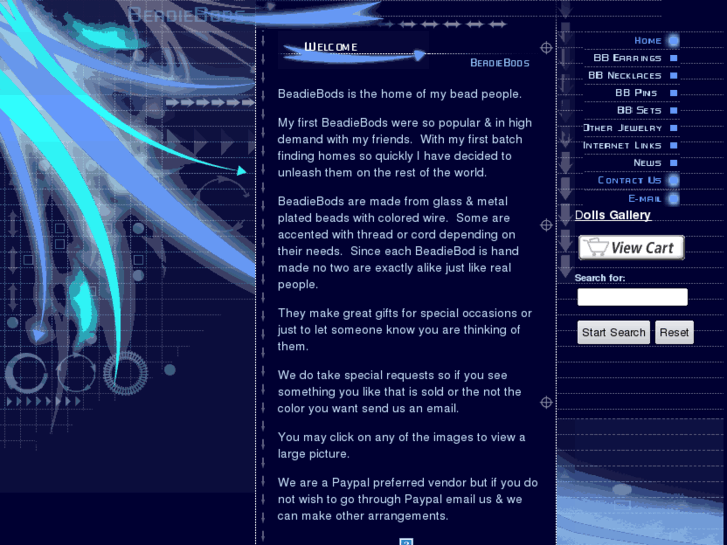Browse Other Jewelry page
Viewport: 727px width, 545px height.
point(622,128)
